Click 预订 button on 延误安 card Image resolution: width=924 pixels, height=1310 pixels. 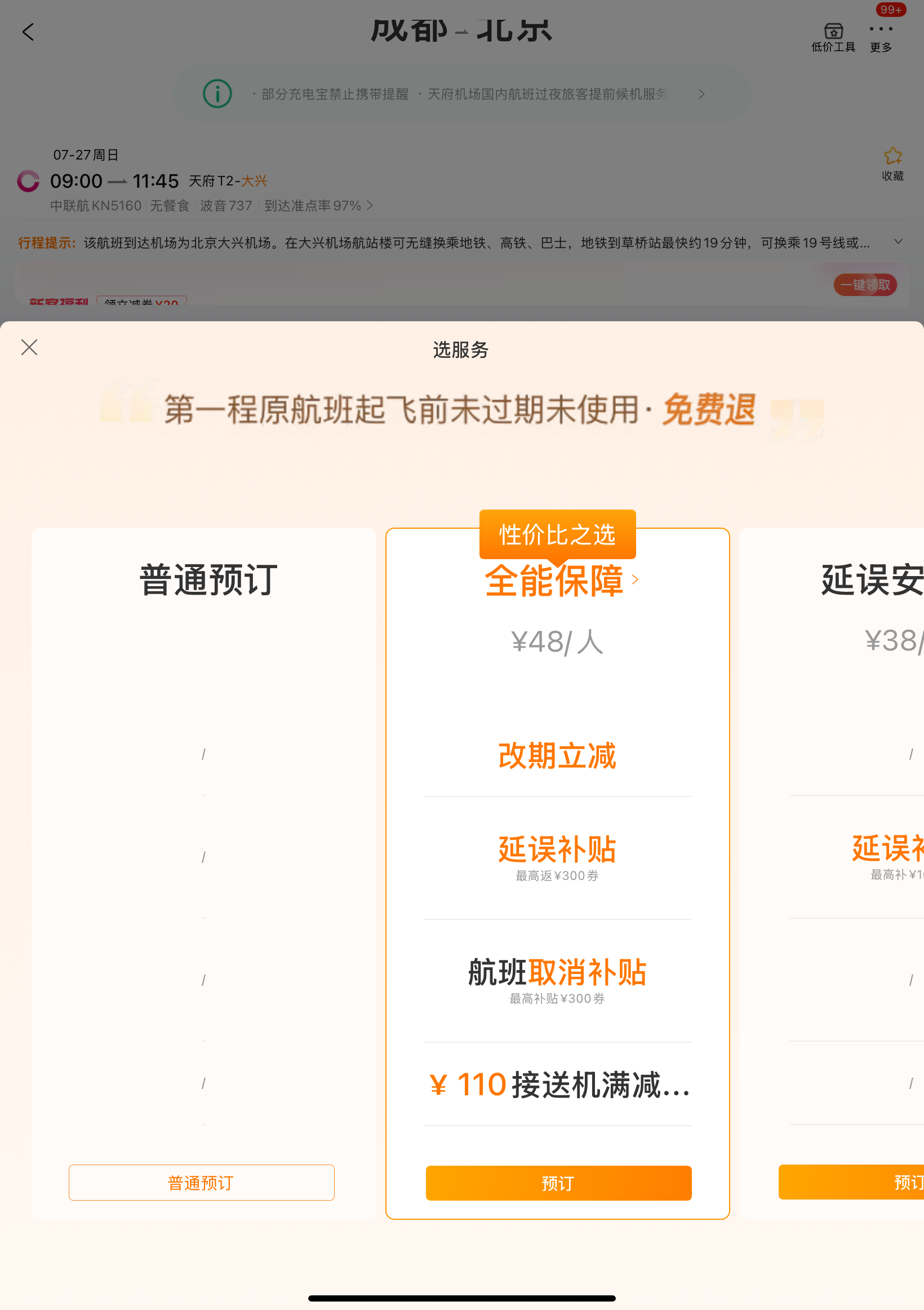[x=851, y=1181]
